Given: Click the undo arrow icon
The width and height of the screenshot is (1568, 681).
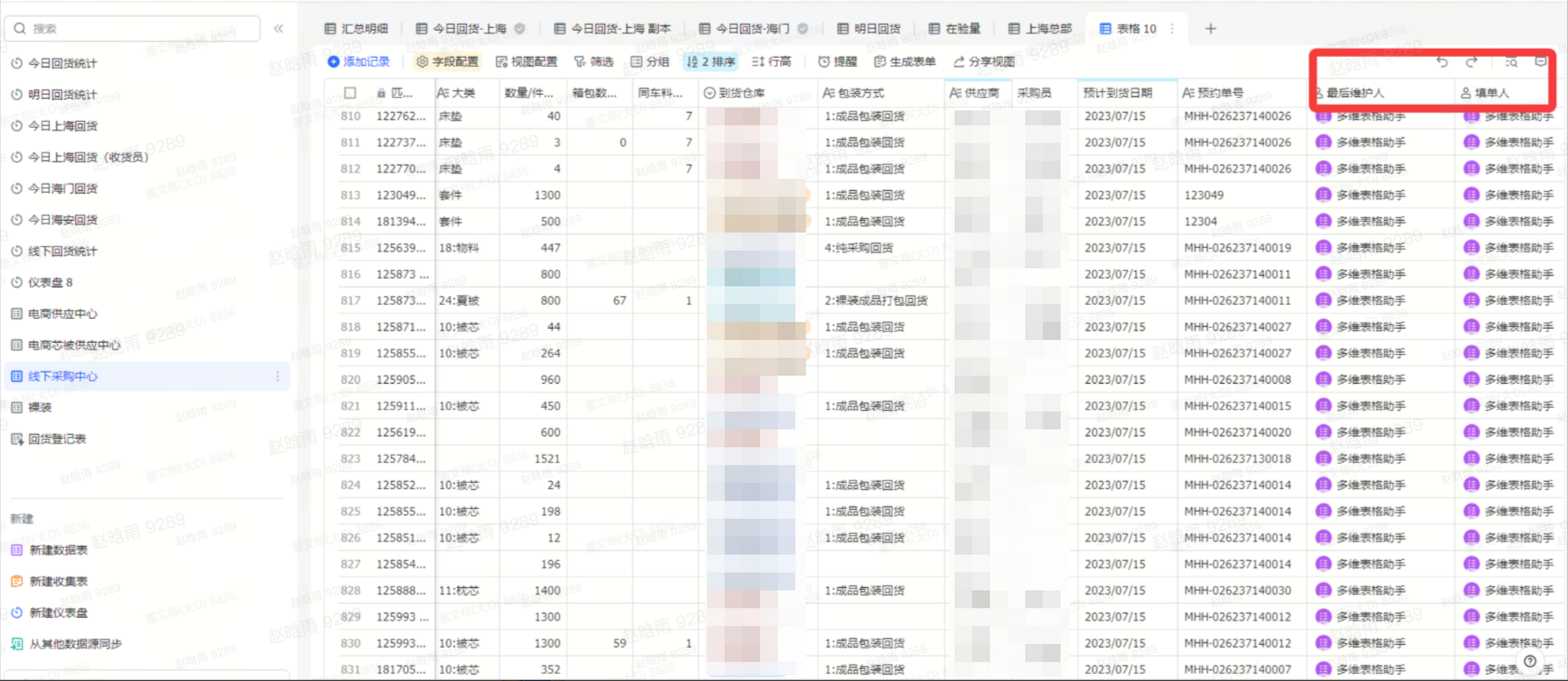Looking at the screenshot, I should tap(1442, 61).
